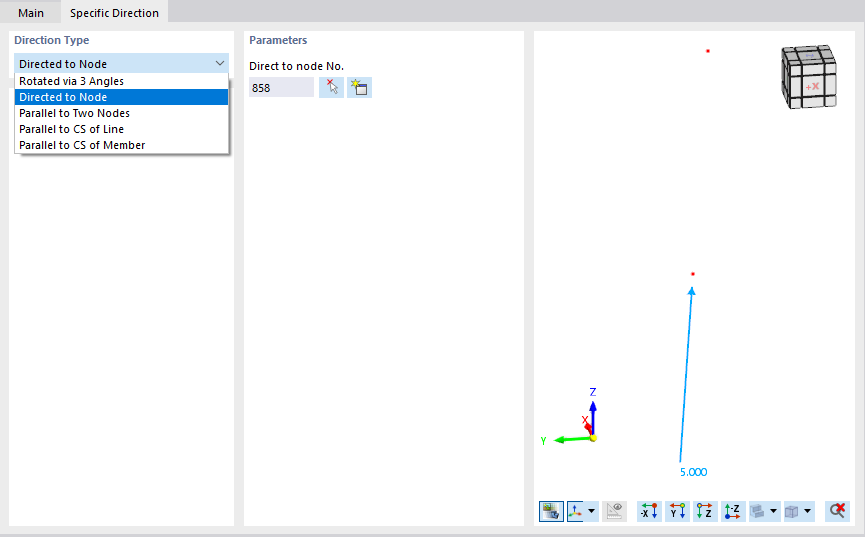Click the dimension visibility ruler icon

pos(615,511)
